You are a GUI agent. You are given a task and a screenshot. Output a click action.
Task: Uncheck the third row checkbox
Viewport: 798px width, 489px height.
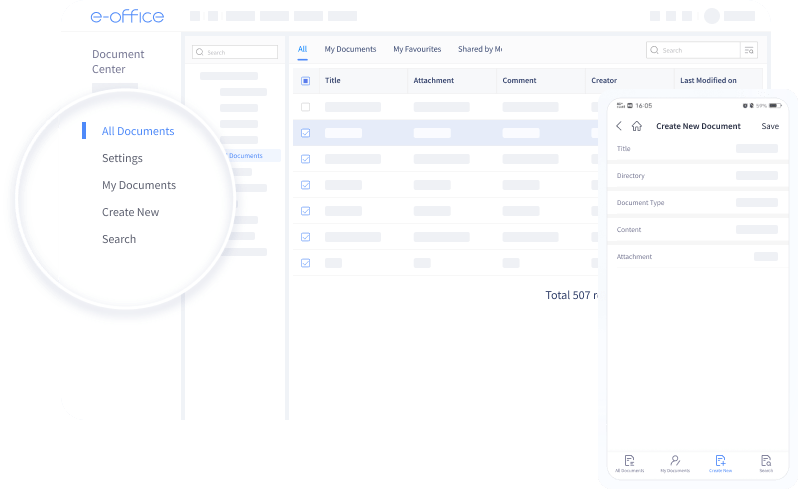305,159
